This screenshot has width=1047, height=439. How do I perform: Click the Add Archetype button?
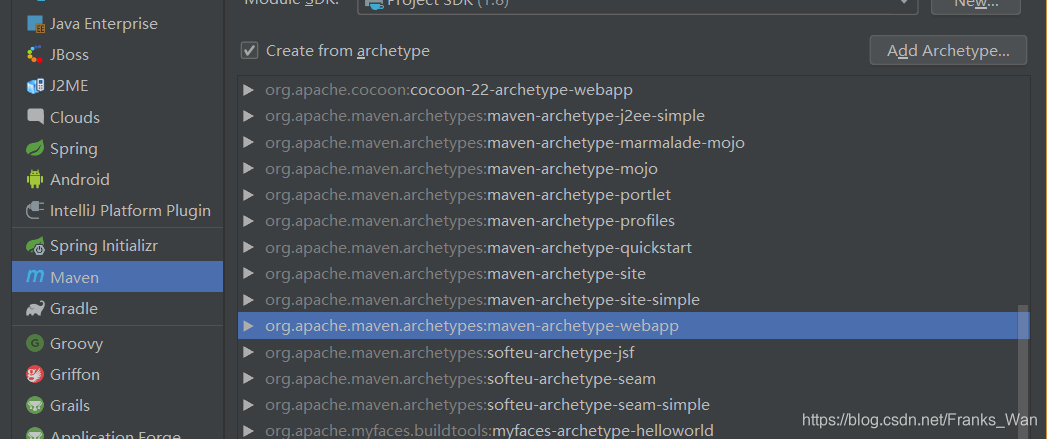click(x=948, y=51)
